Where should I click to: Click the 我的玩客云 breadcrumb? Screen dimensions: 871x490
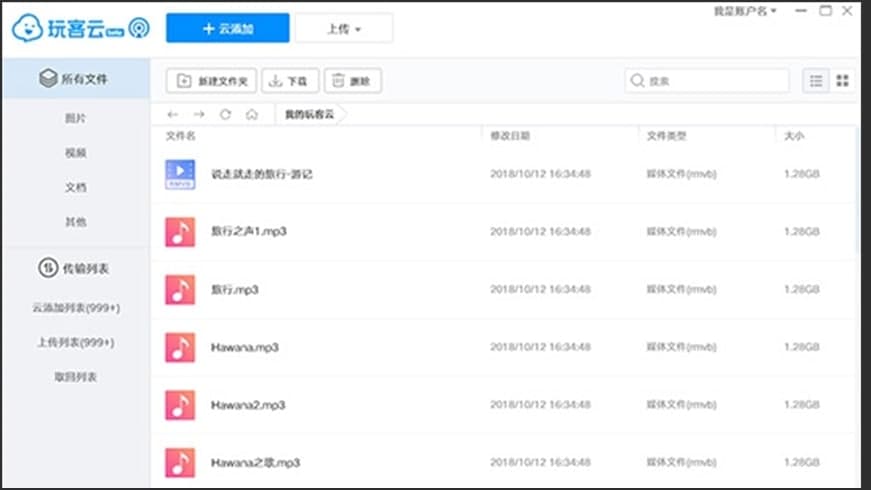309,114
